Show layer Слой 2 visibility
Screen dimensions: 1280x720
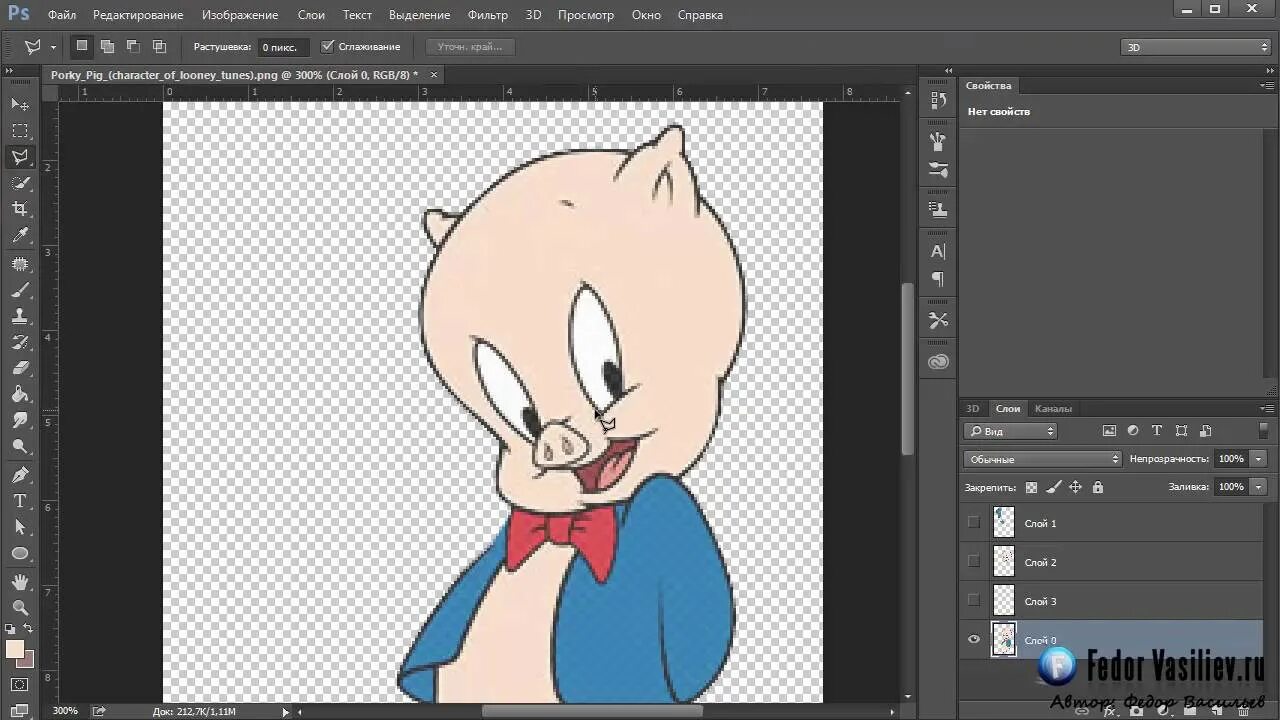pos(973,561)
